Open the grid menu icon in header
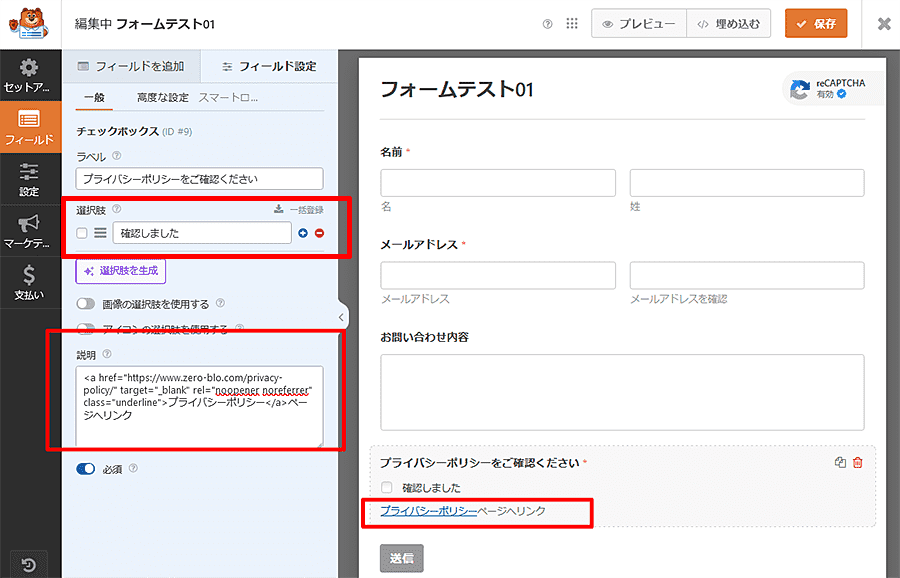The image size is (900, 578). click(572, 24)
